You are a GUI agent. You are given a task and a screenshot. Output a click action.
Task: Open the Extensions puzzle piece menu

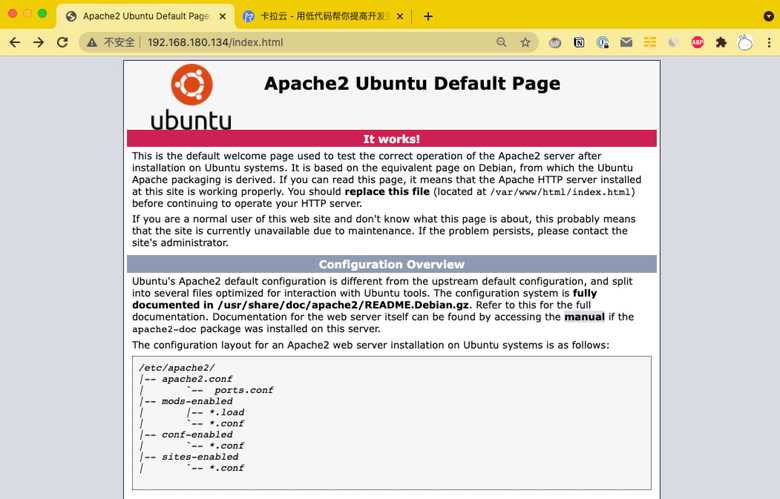[x=721, y=43]
